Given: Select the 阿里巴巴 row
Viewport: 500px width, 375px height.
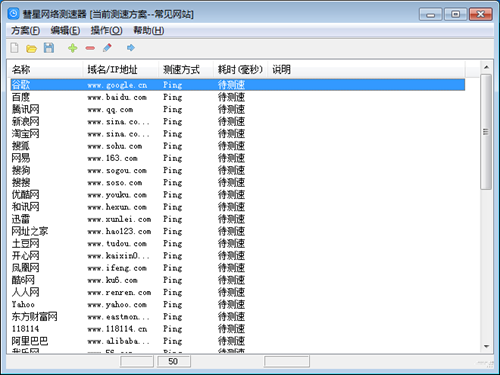Looking at the screenshot, I should coord(238,341).
